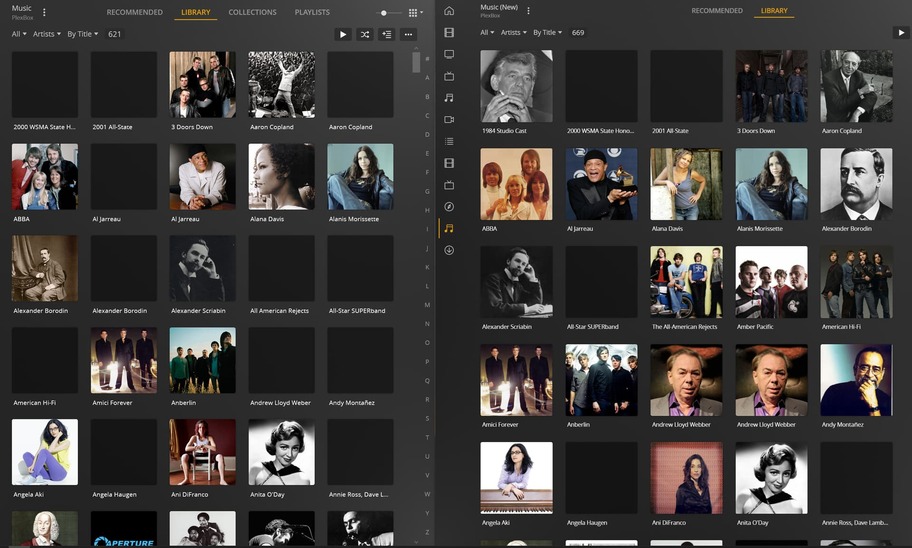The image size is (912, 548).
Task: Go to Recommended tab in Music (New)
Action: (716, 11)
